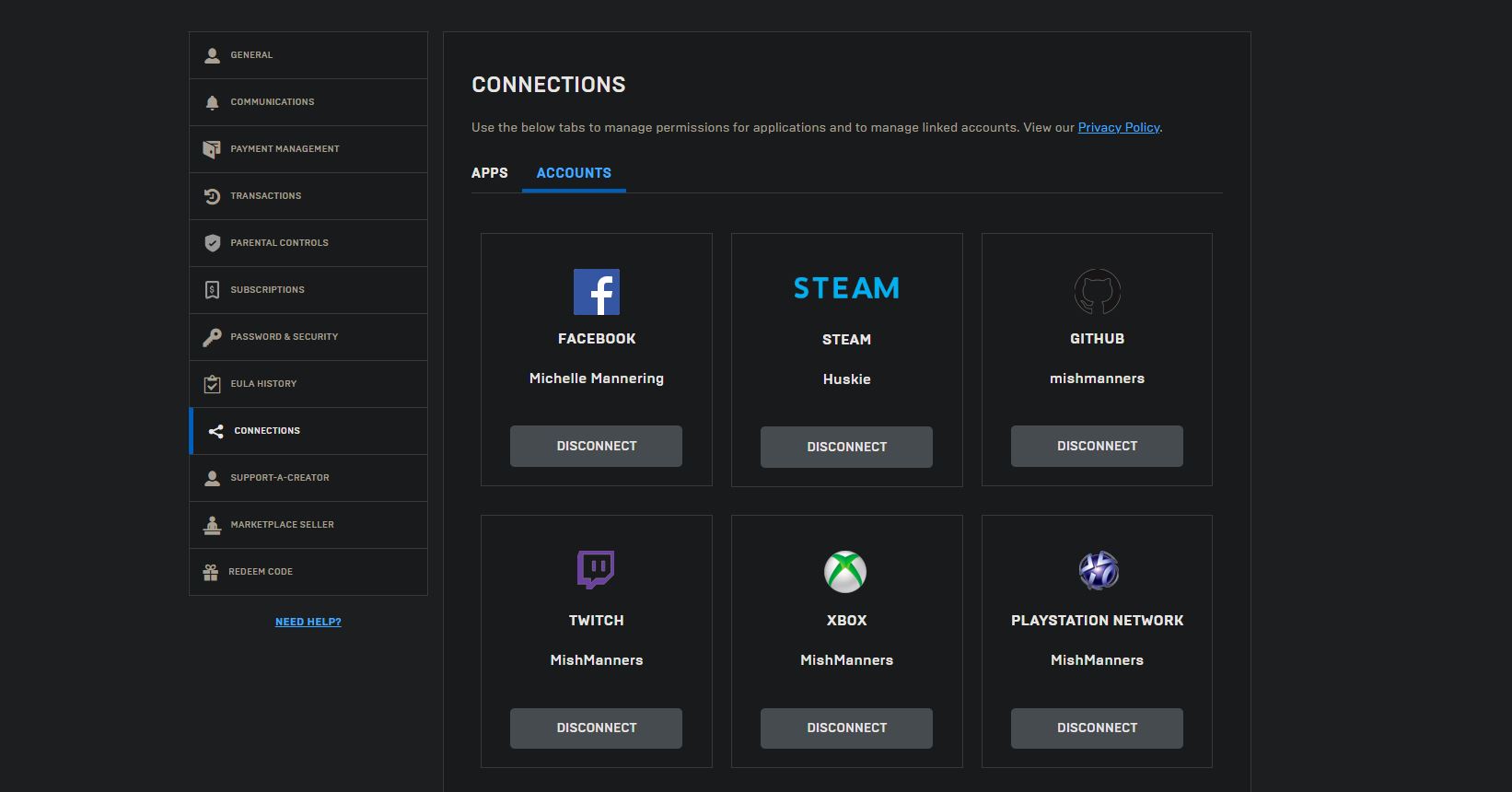Select Connections in the sidebar
The height and width of the screenshot is (792, 1512).
308,431
